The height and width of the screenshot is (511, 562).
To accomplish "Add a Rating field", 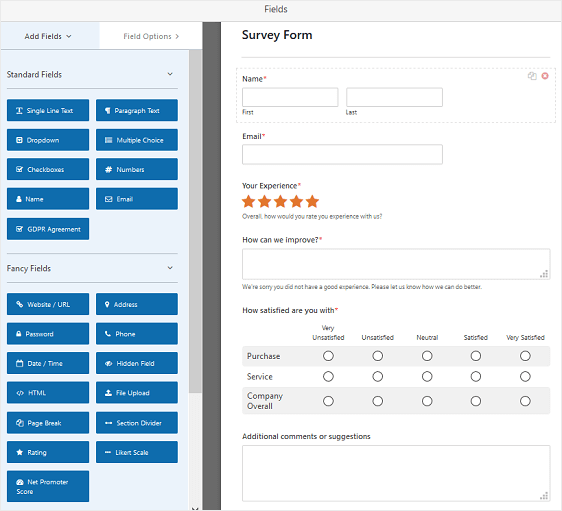I will 48,452.
